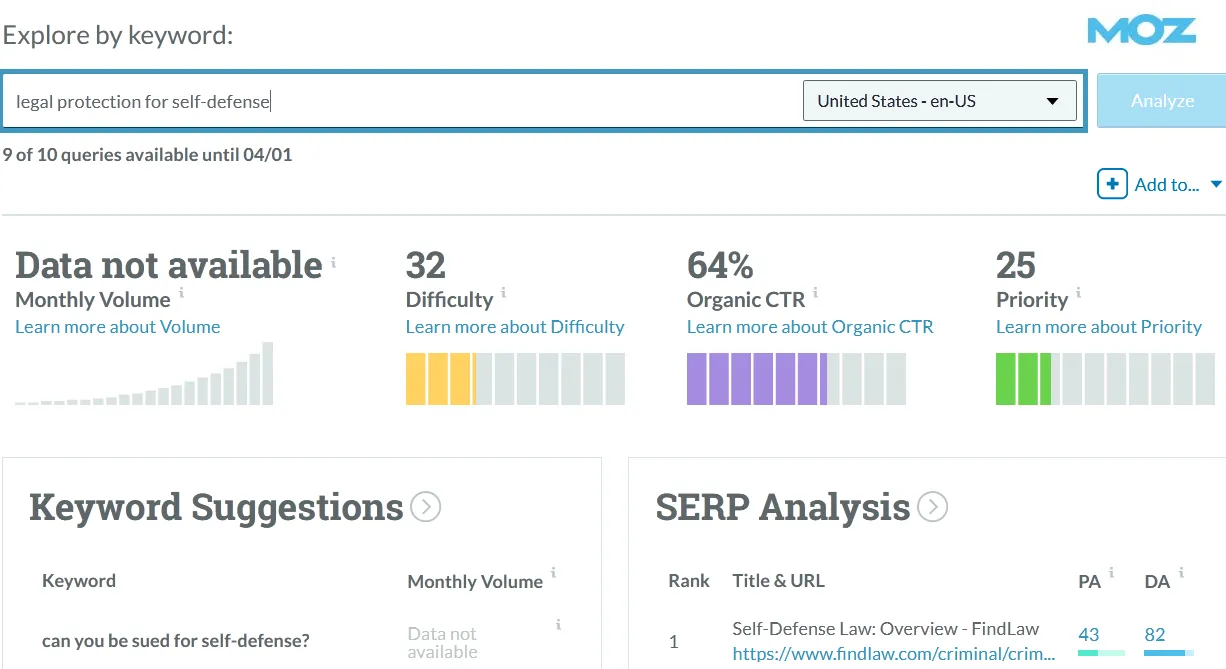
Task: Open the United States - en-US locale dropdown
Action: tap(939, 101)
